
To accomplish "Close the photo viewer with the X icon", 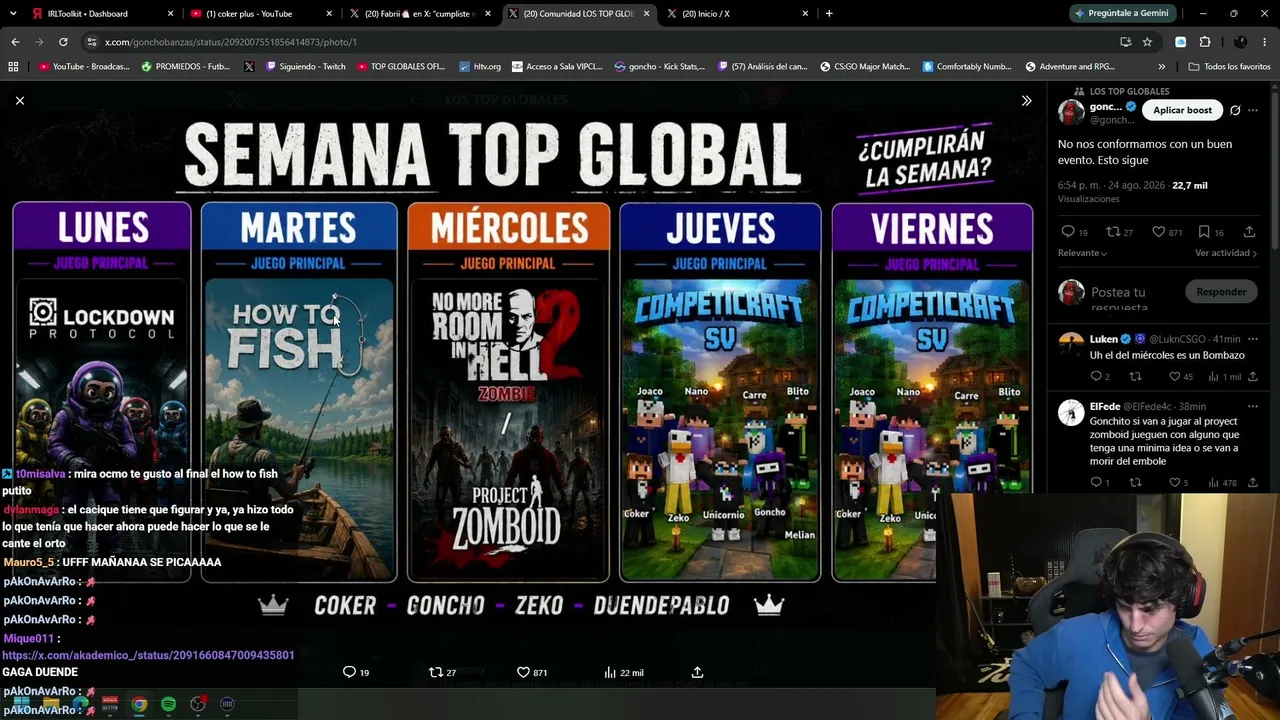I will coord(19,100).
